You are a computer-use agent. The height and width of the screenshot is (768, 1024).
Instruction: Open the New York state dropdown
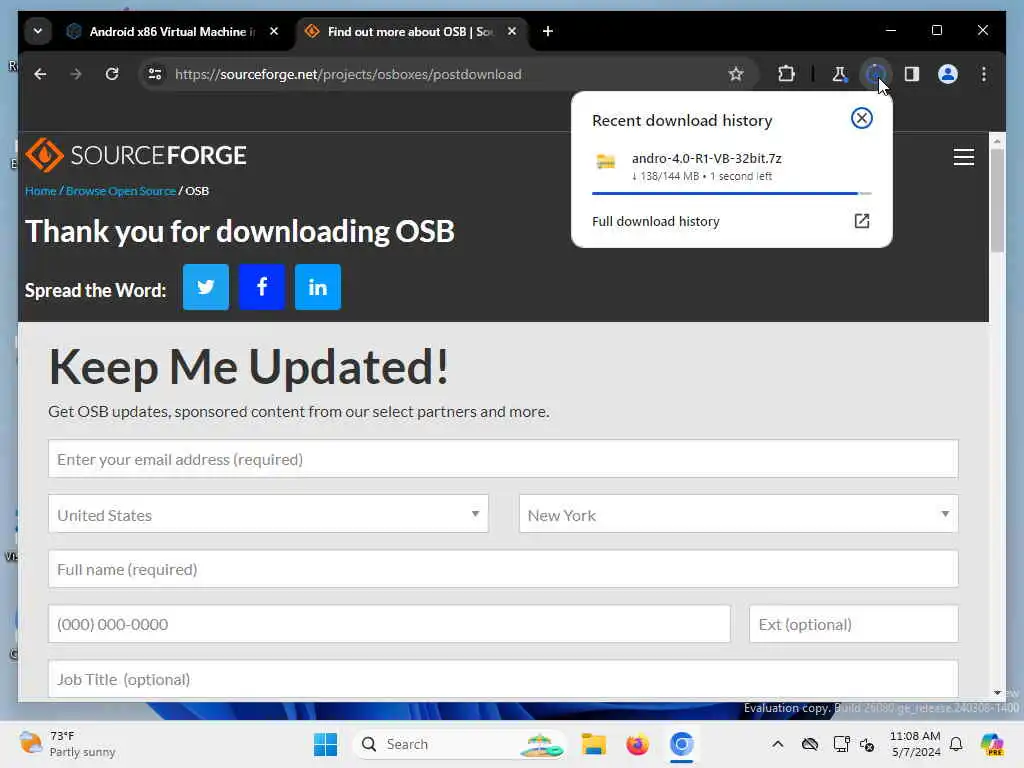click(x=739, y=515)
